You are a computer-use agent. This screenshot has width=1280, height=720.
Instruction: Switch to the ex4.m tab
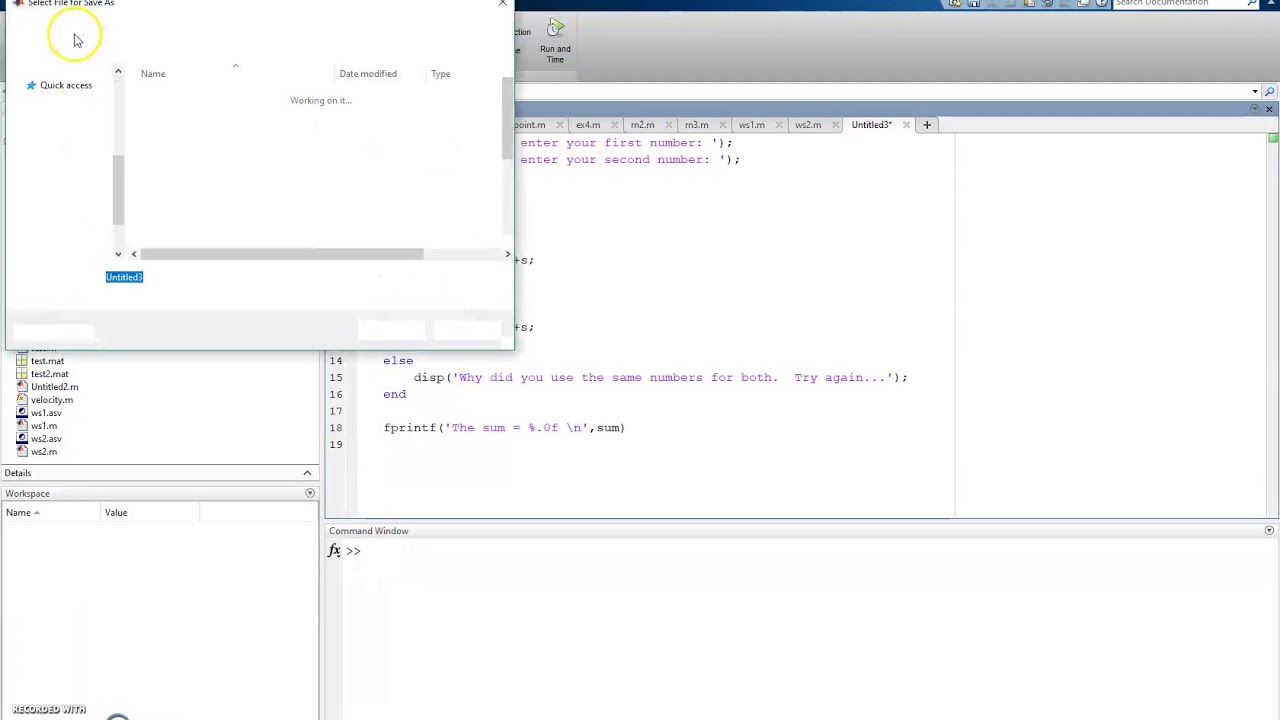588,125
